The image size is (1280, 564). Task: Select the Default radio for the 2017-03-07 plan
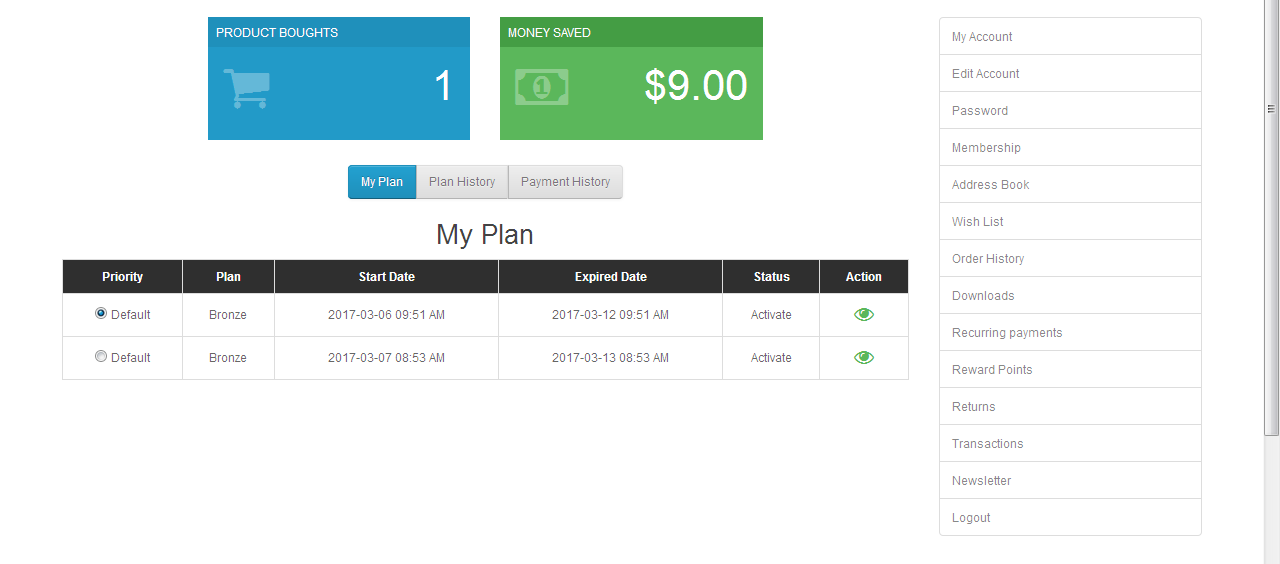[x=101, y=356]
